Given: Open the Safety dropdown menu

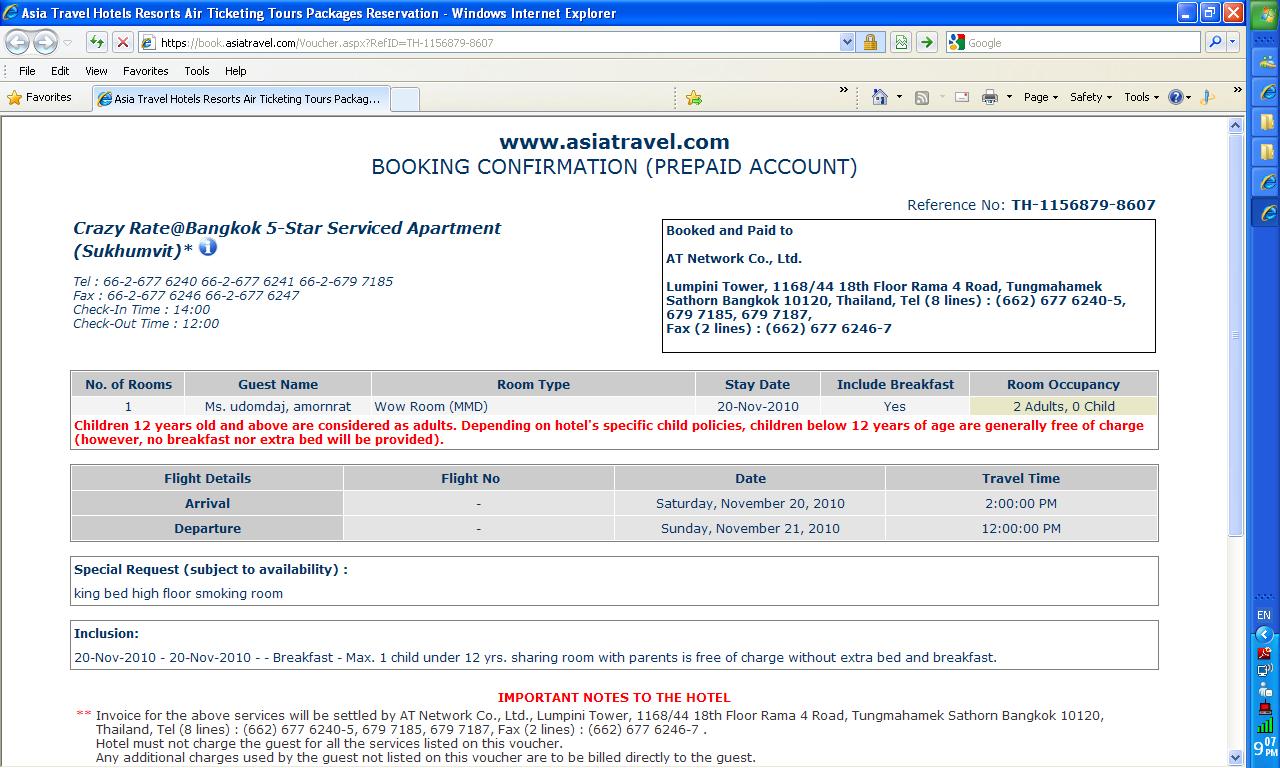Looking at the screenshot, I should (x=1091, y=97).
